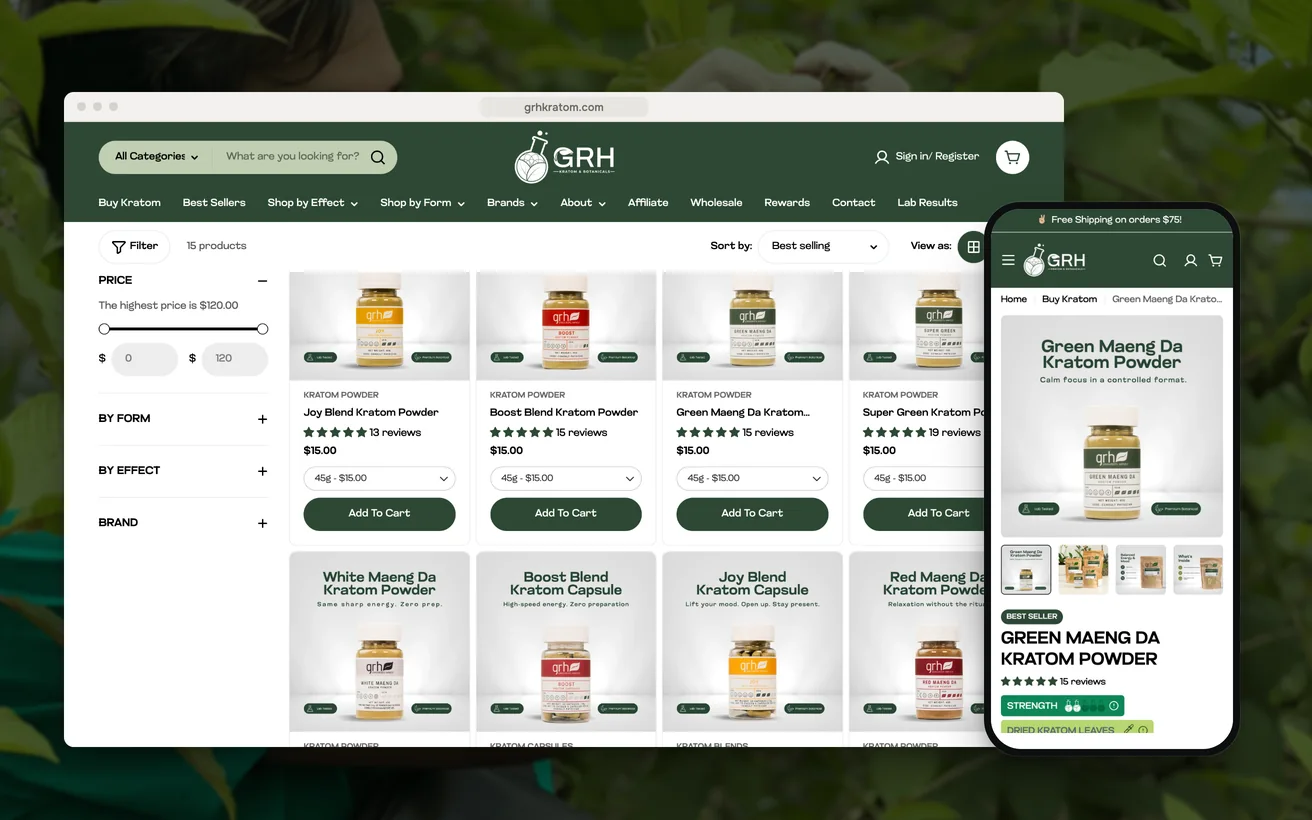Add Boost Blend Kratom Powder to cart

click(x=566, y=514)
